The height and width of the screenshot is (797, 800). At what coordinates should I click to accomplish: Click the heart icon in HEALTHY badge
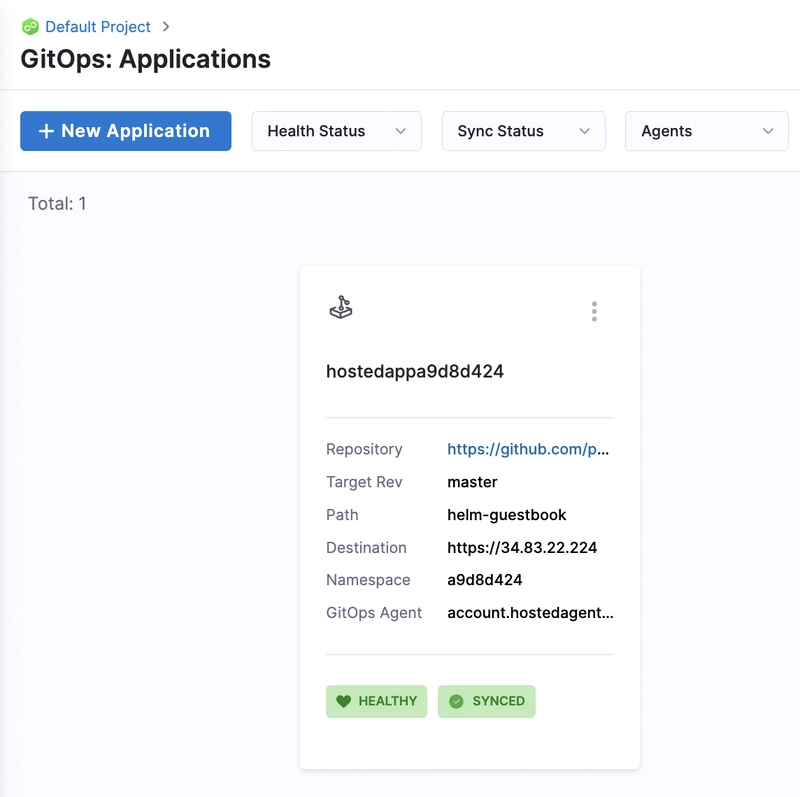[x=344, y=702]
